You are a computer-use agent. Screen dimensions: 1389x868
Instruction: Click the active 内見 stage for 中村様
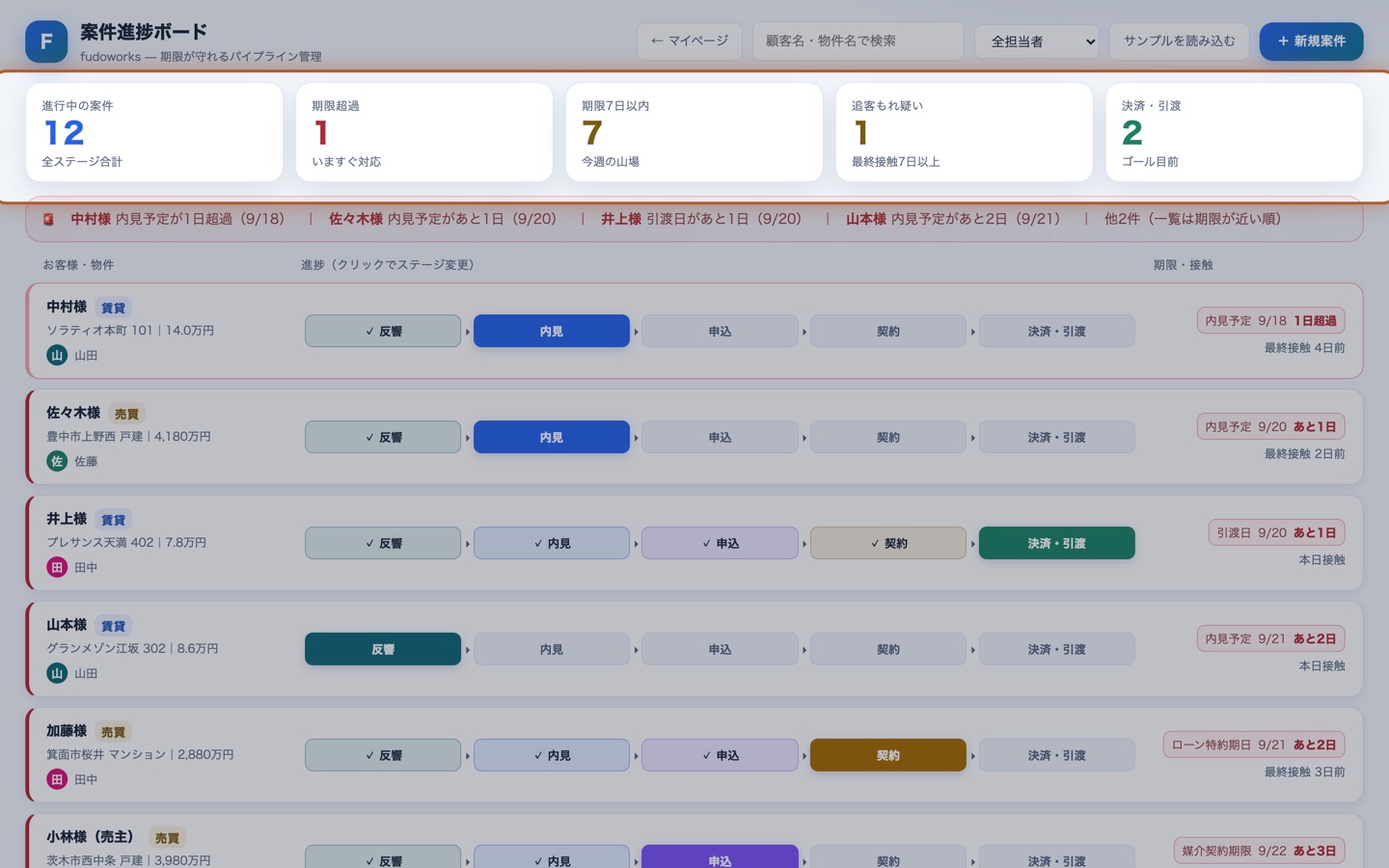coord(552,331)
